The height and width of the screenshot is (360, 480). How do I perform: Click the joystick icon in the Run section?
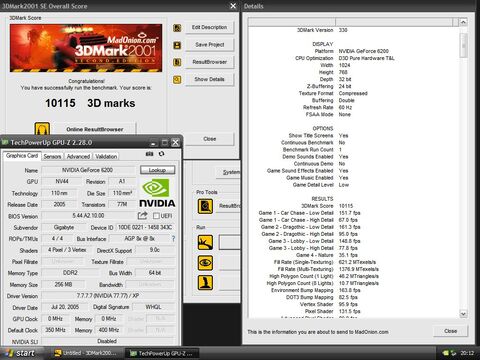(205, 283)
